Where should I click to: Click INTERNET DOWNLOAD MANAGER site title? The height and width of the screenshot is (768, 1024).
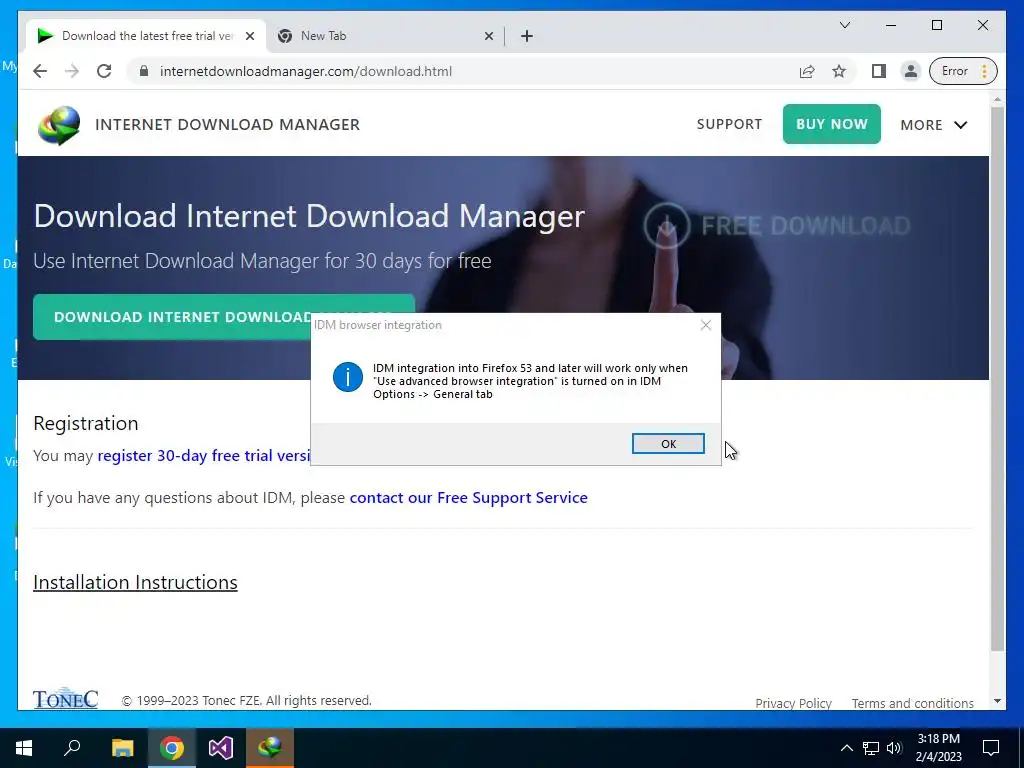(227, 125)
